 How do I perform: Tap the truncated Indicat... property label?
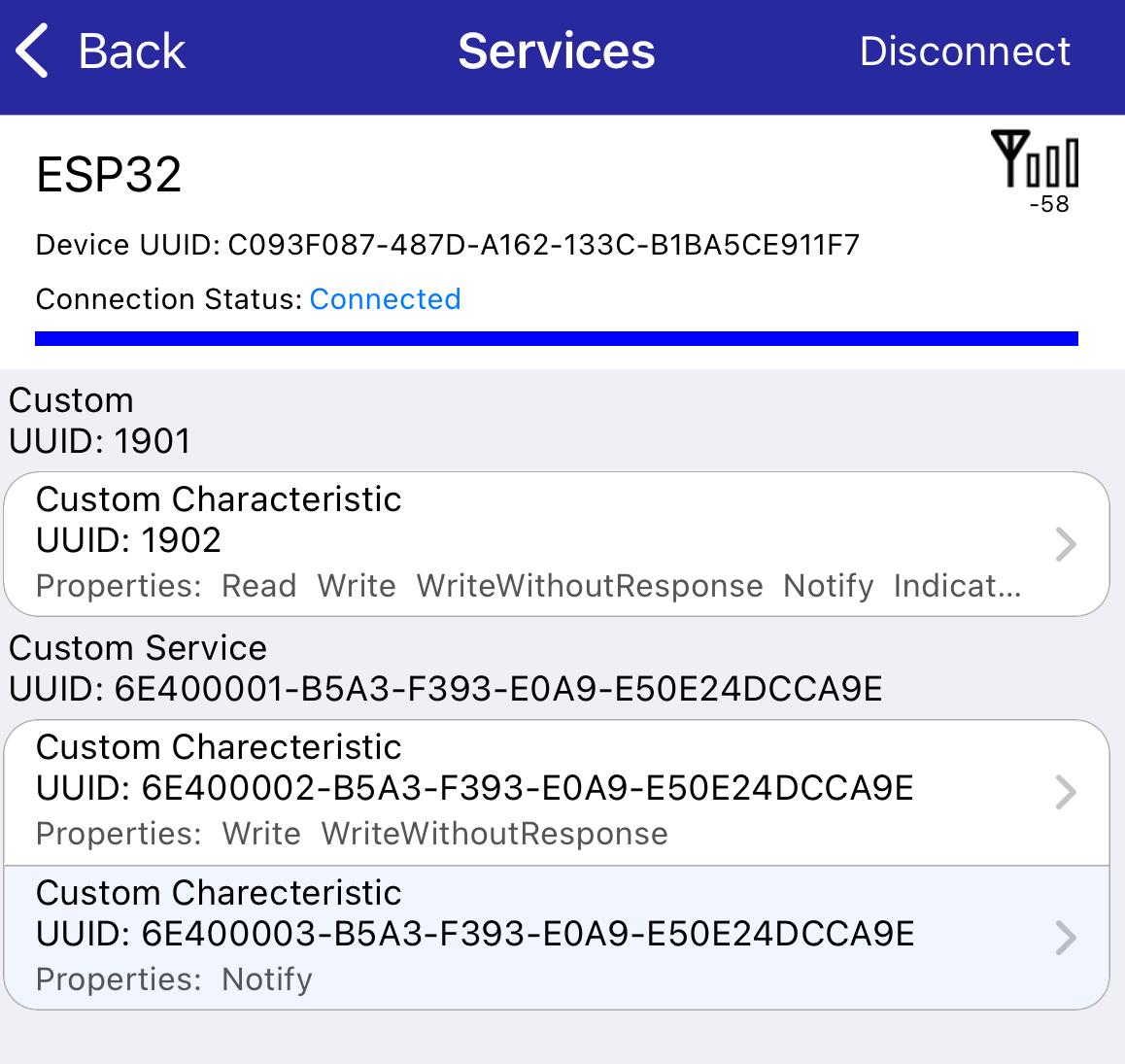957,586
